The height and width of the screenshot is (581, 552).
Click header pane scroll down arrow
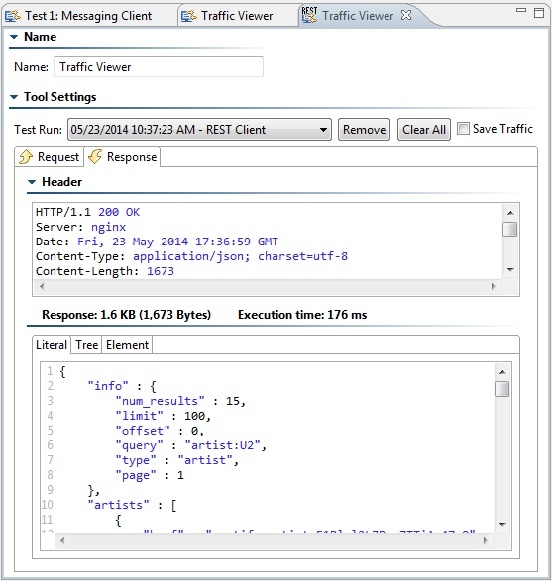[x=510, y=270]
